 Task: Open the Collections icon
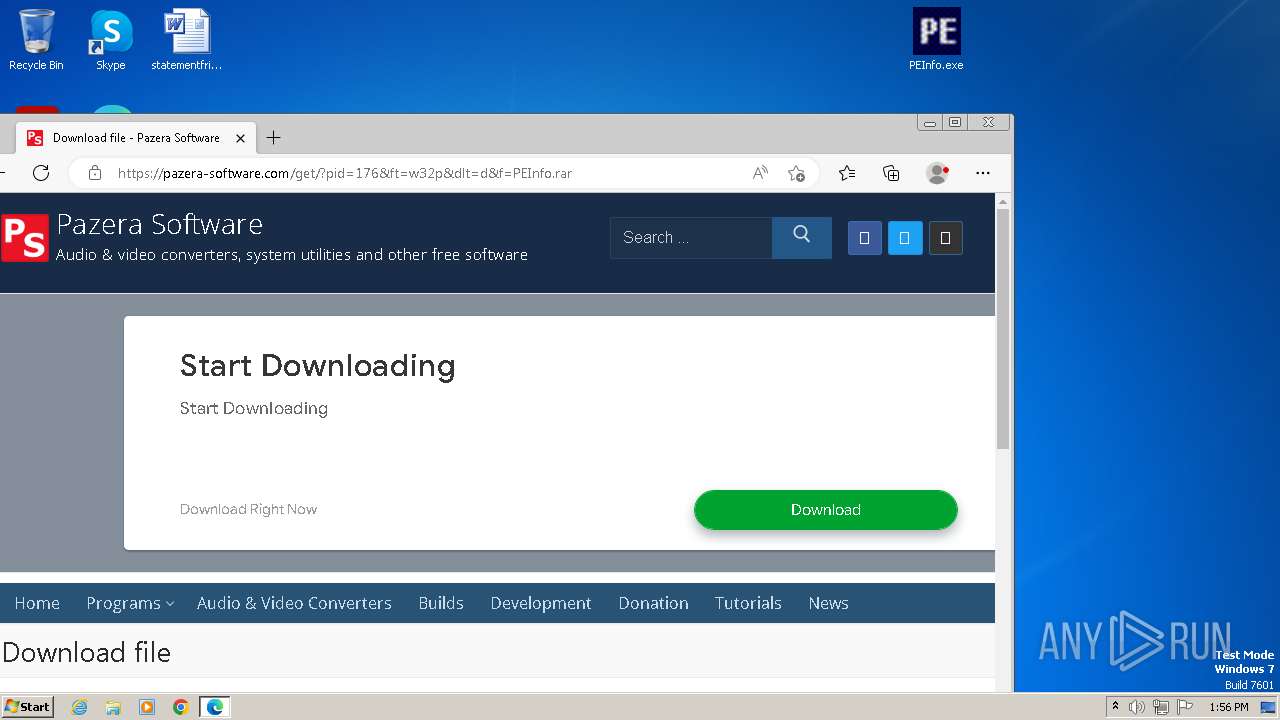click(x=891, y=173)
